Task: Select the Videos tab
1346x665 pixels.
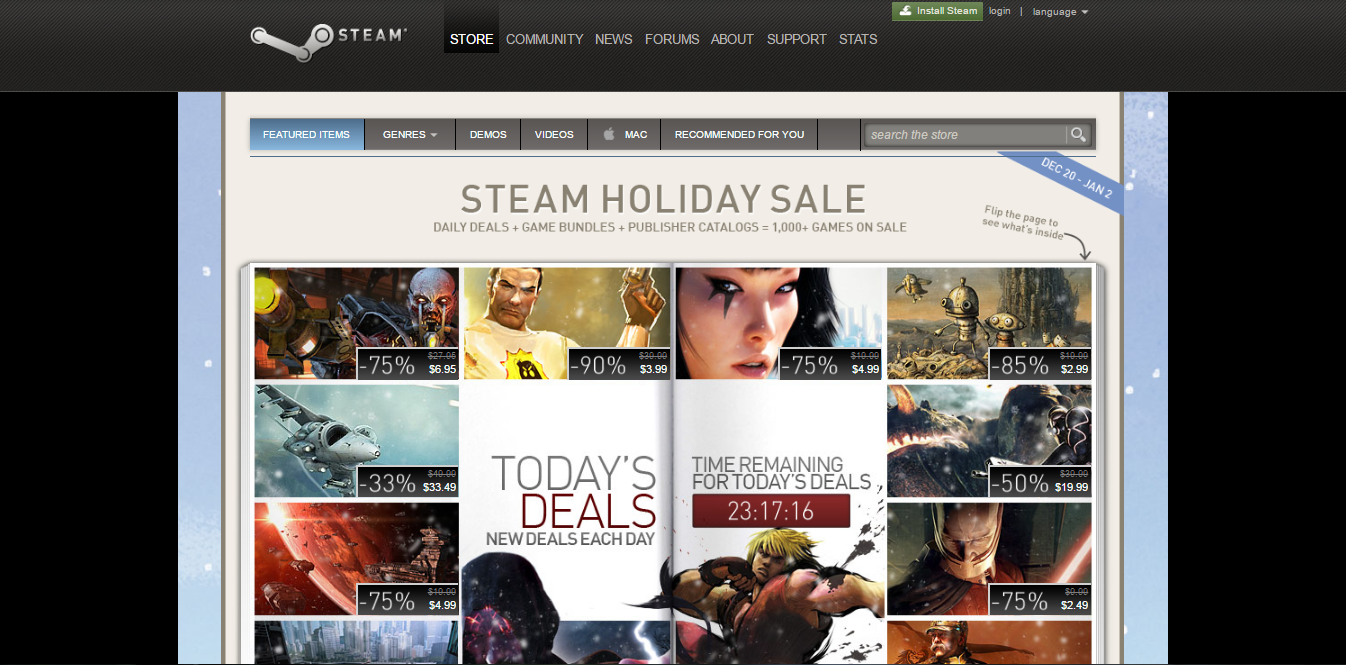Action: pyautogui.click(x=554, y=134)
